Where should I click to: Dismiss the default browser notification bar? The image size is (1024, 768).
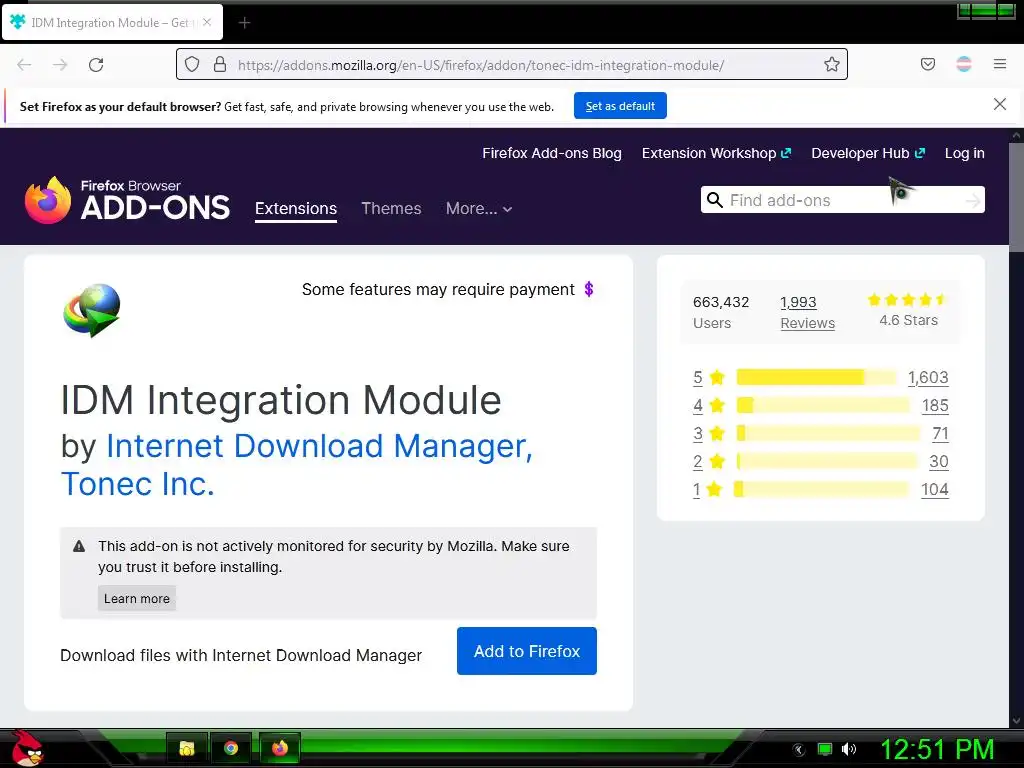click(x=999, y=104)
